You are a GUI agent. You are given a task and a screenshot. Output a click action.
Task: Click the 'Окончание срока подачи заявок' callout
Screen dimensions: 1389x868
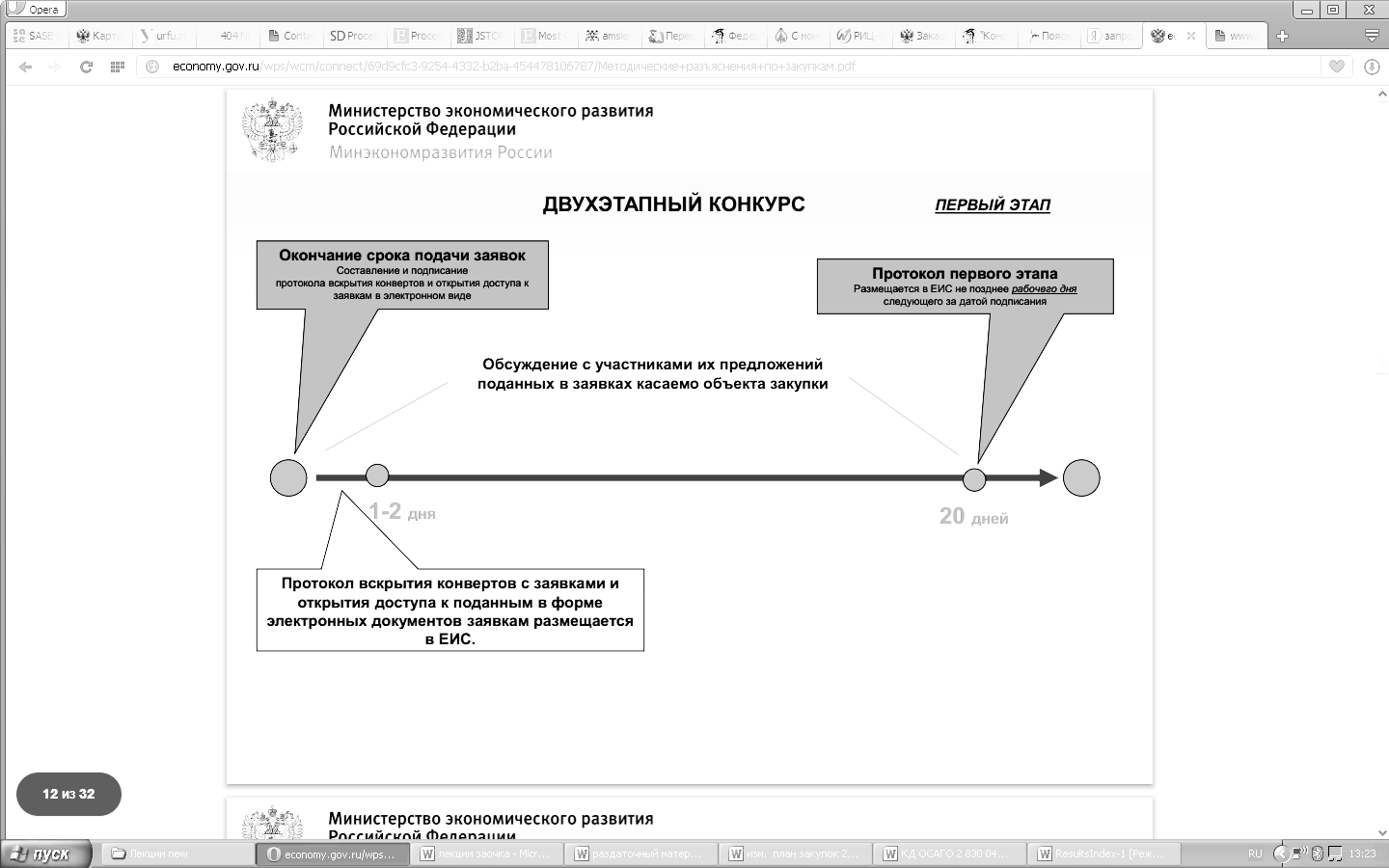[402, 275]
